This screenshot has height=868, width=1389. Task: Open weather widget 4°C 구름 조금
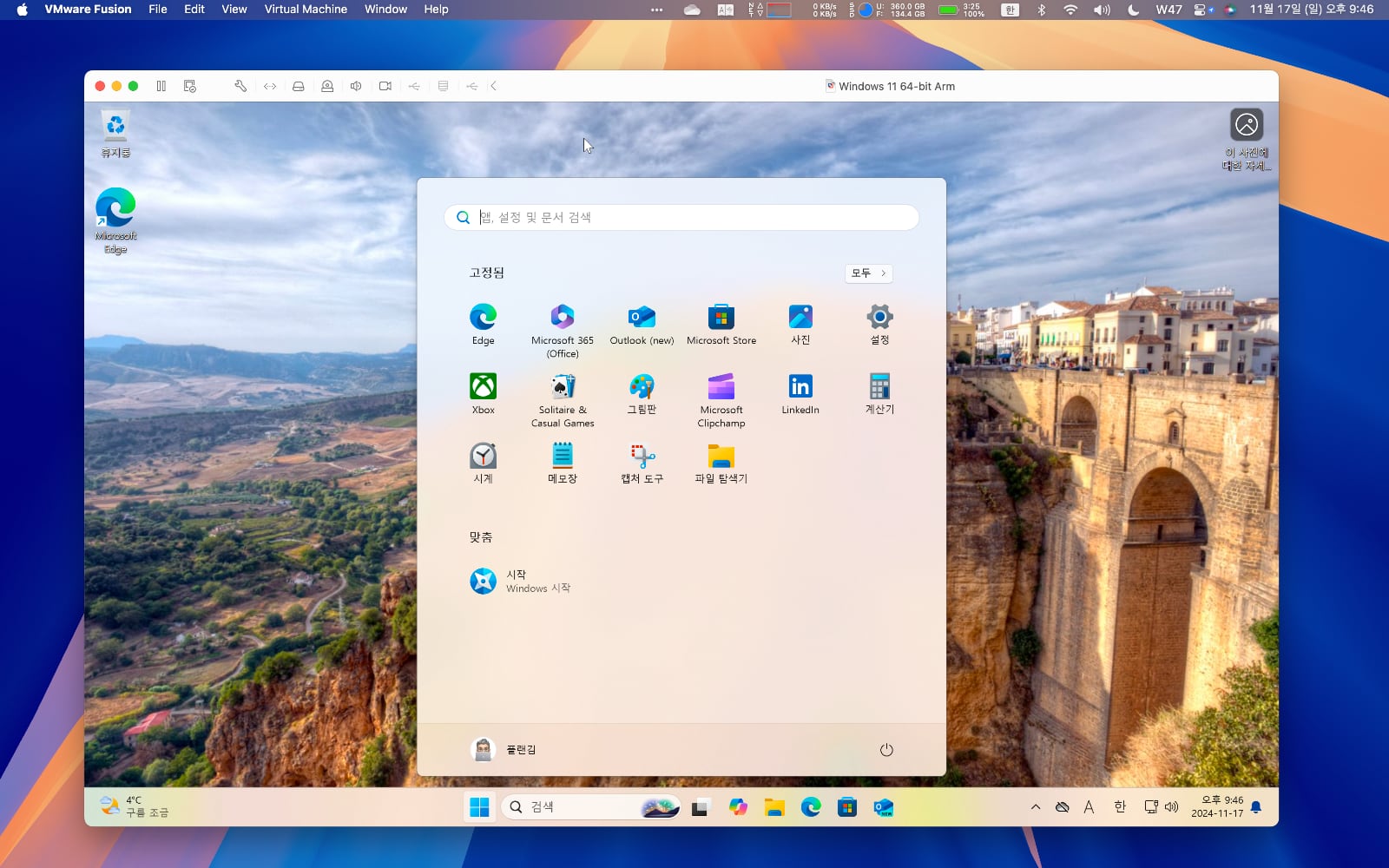[135, 807]
